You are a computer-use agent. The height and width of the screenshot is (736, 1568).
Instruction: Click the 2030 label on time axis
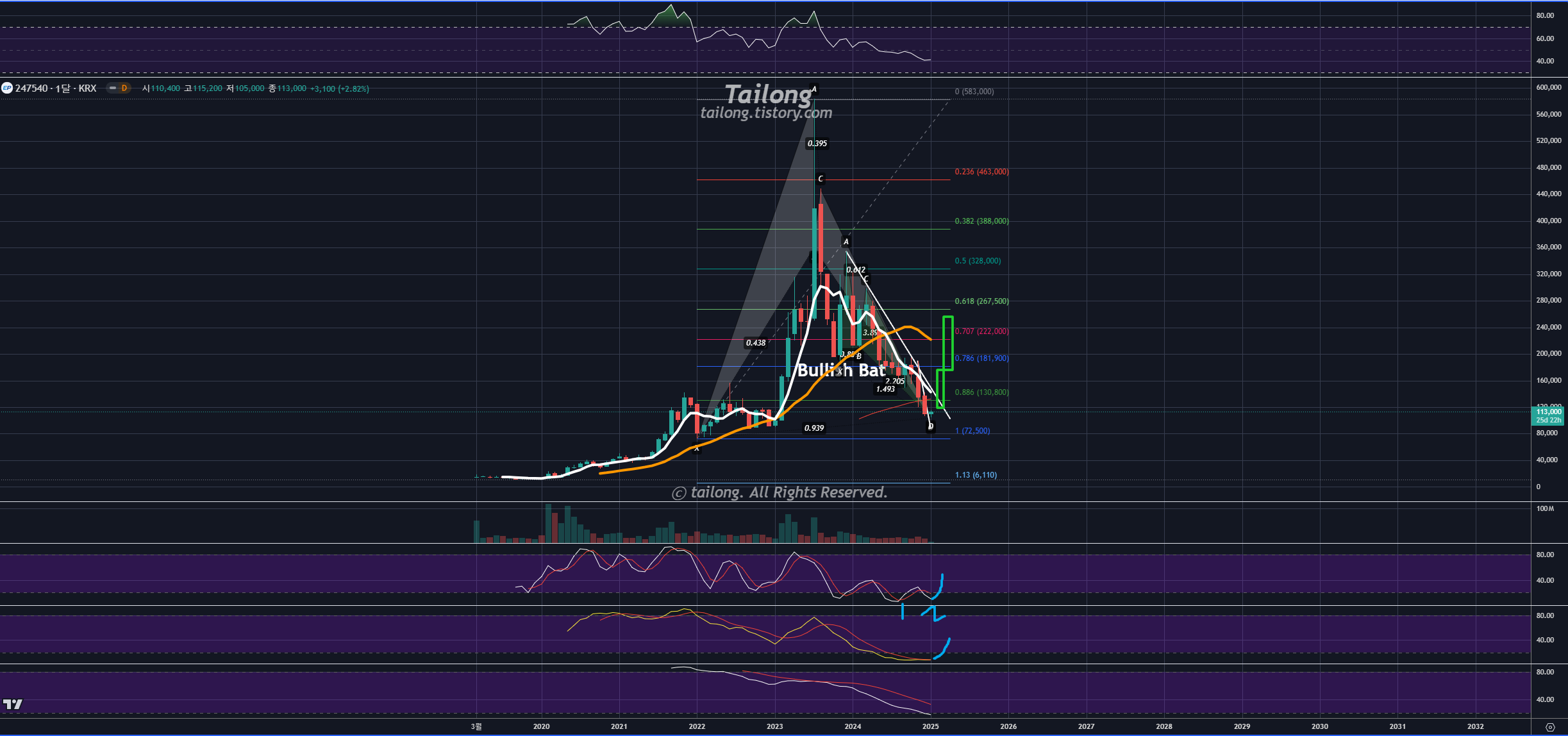[1319, 726]
